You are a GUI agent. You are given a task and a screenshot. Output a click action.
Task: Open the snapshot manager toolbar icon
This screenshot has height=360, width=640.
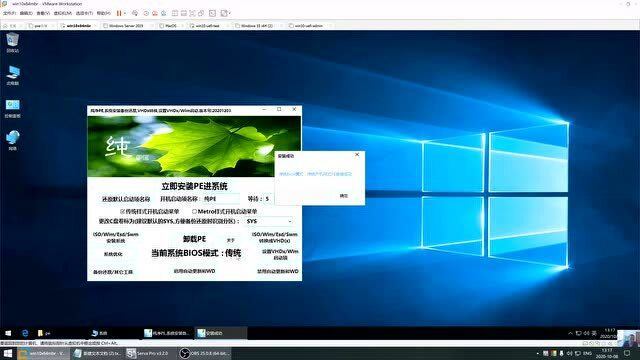(163, 13)
